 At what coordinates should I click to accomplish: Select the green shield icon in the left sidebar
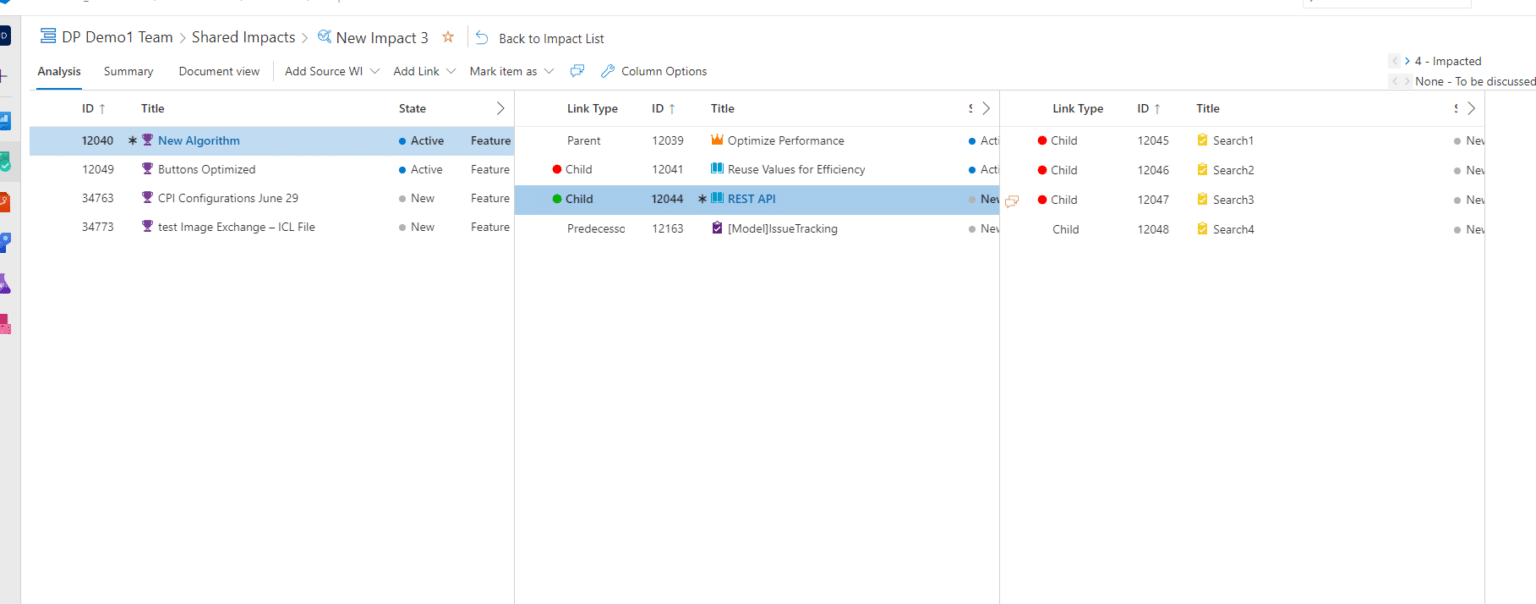(7, 158)
